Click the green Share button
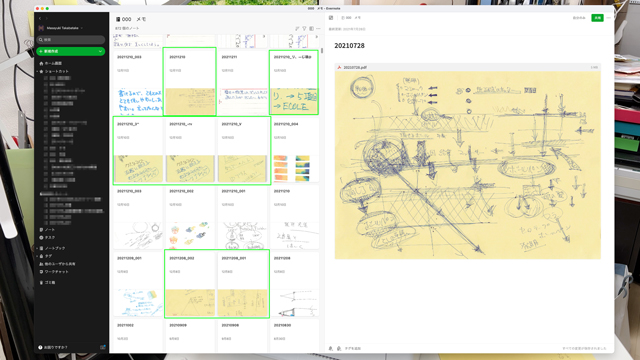Screen dimensions: 640x360 click(x=597, y=18)
